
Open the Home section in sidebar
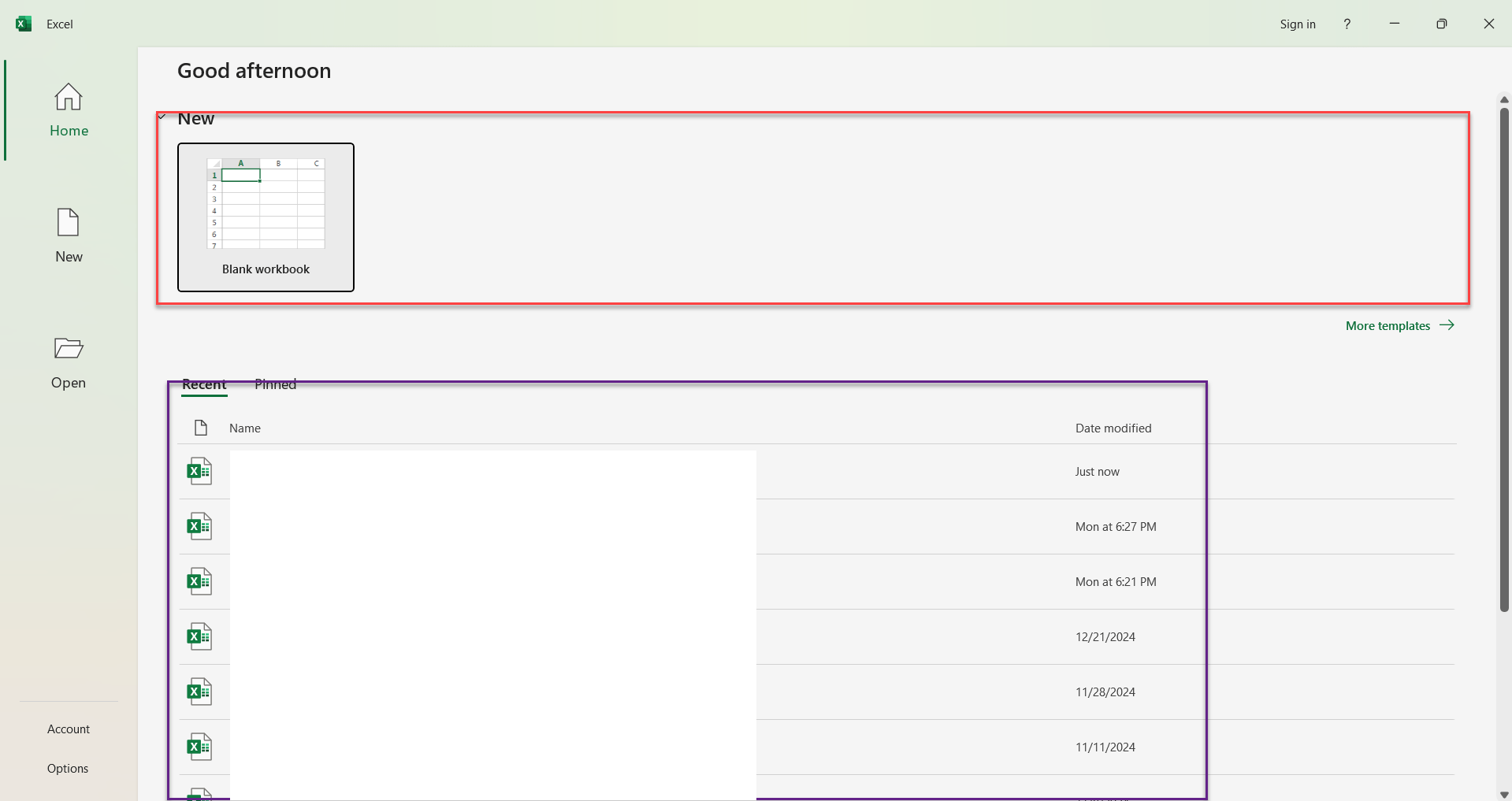click(69, 110)
